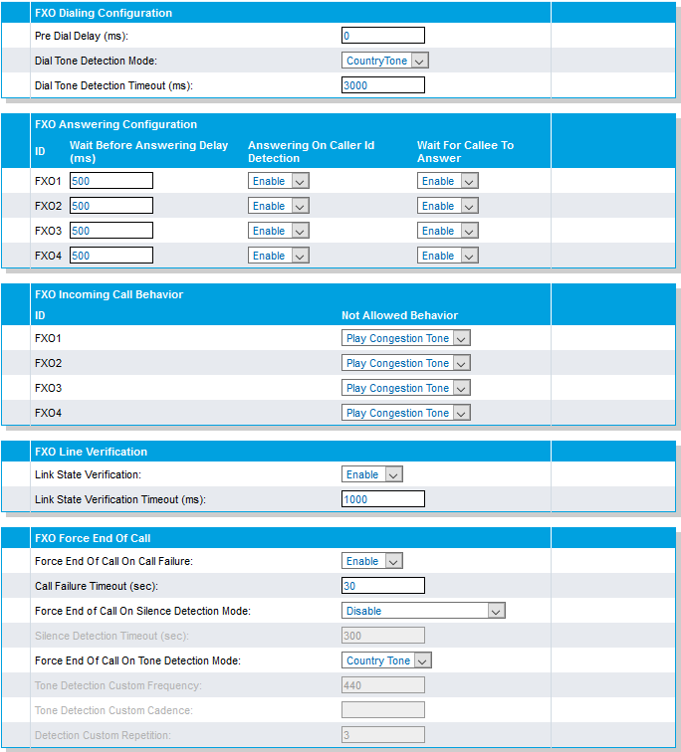
Task: Edit FXO2 Wait Before Answering Delay field
Action: (x=111, y=206)
